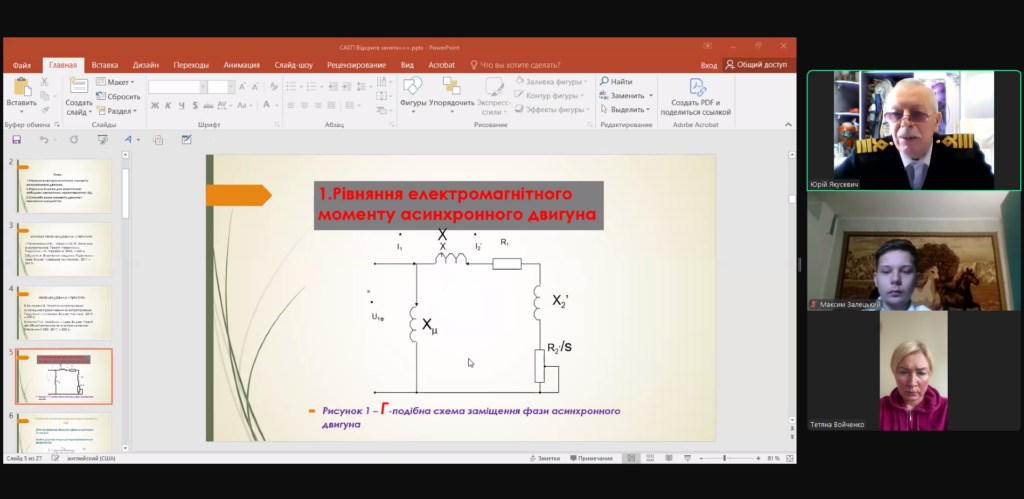This screenshot has height=499, width=1024.
Task: Open the Insert (Вставка) tab
Action: (104, 65)
